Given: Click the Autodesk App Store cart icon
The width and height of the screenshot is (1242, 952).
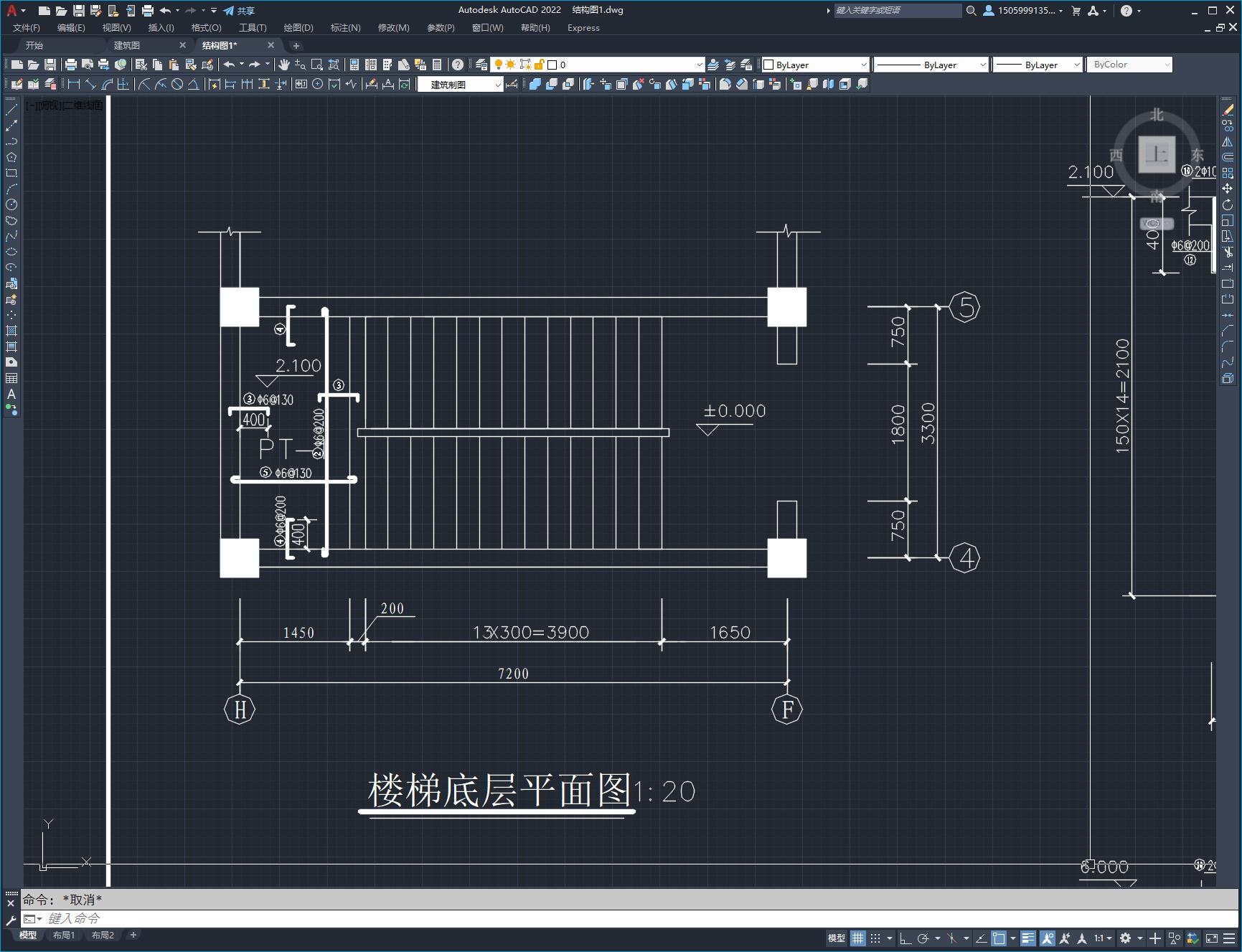Looking at the screenshot, I should [x=1076, y=11].
